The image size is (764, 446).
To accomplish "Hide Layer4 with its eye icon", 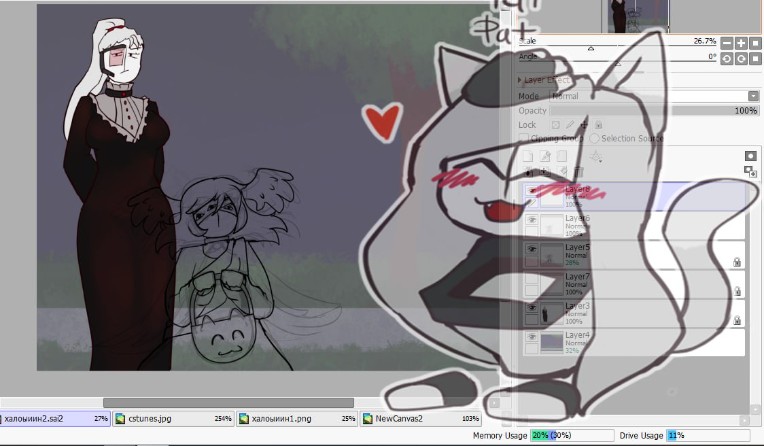I will coord(532,337).
